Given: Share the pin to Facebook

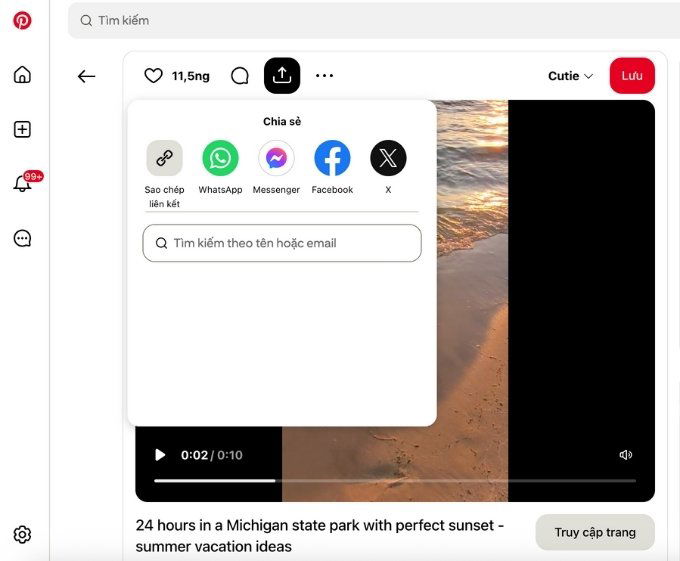Looking at the screenshot, I should click(332, 159).
